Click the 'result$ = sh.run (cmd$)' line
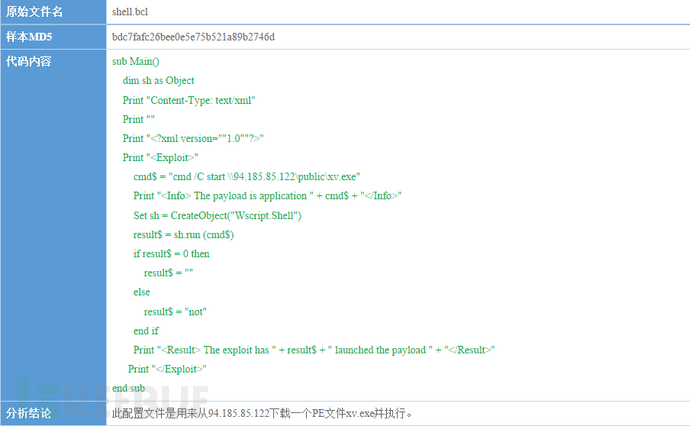 tap(184, 235)
